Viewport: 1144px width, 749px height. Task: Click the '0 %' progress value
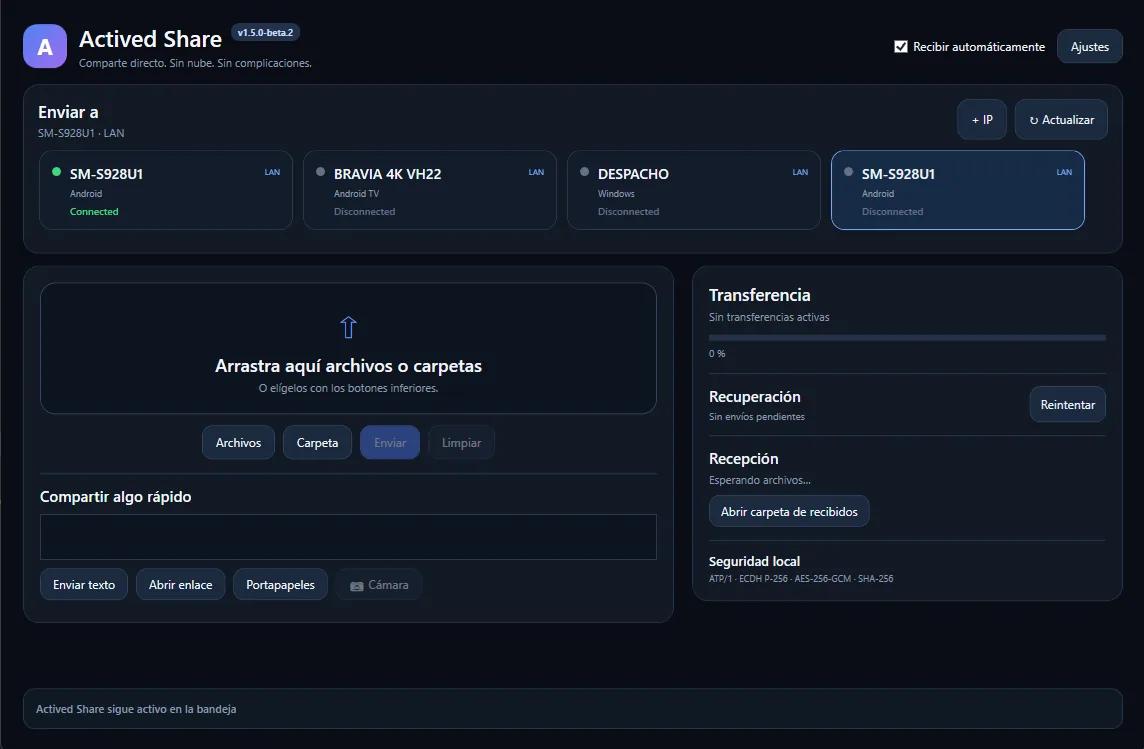coord(717,354)
